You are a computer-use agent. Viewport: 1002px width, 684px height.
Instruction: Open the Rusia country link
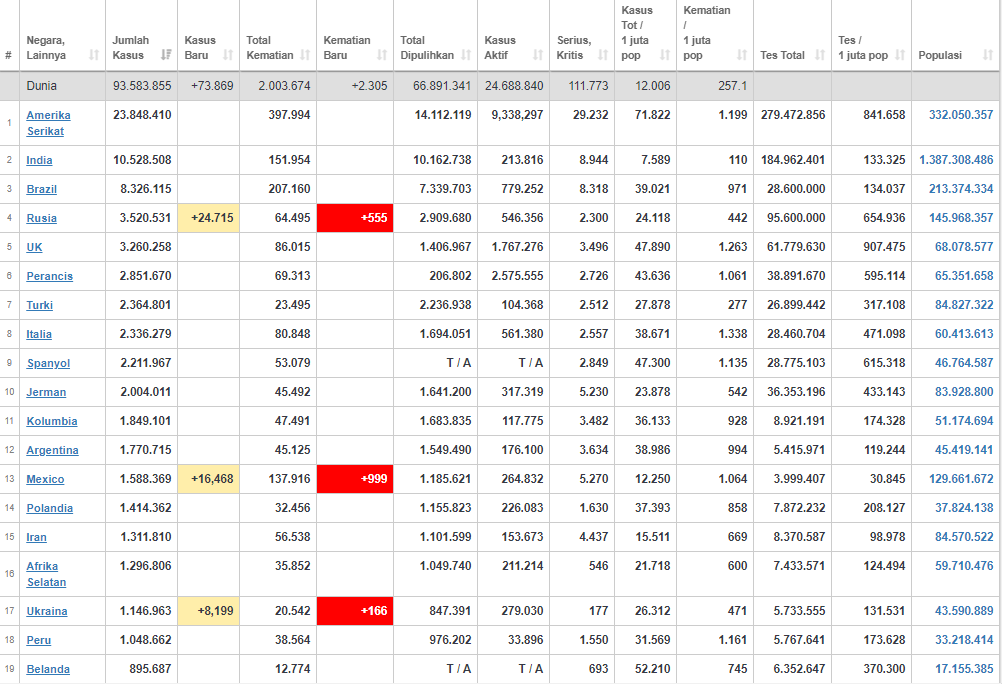pos(42,218)
